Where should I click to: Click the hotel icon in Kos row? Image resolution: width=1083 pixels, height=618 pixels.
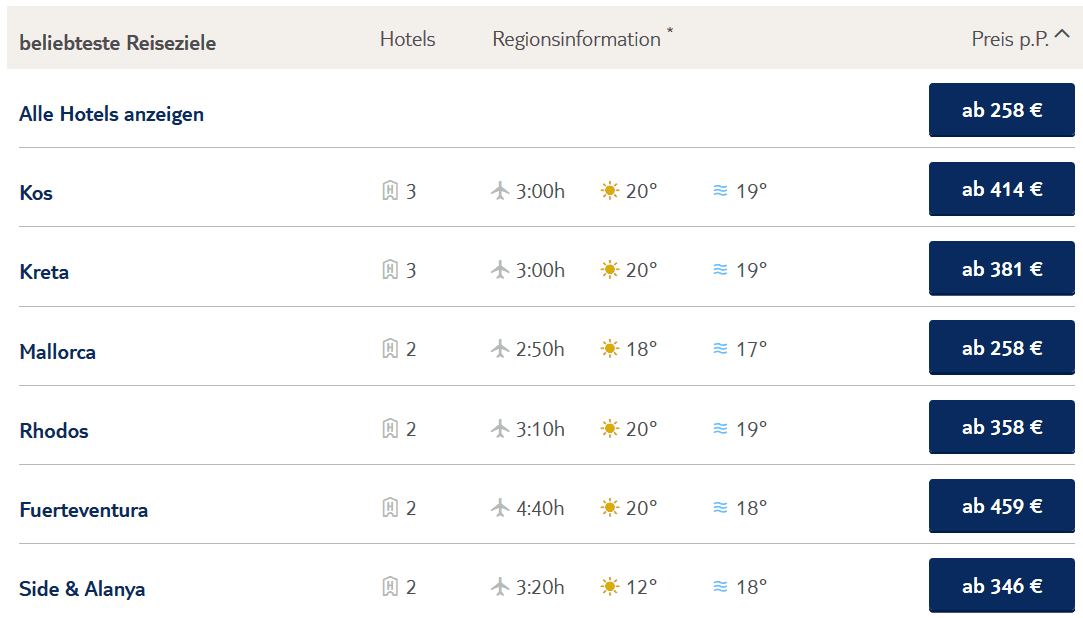pos(390,191)
